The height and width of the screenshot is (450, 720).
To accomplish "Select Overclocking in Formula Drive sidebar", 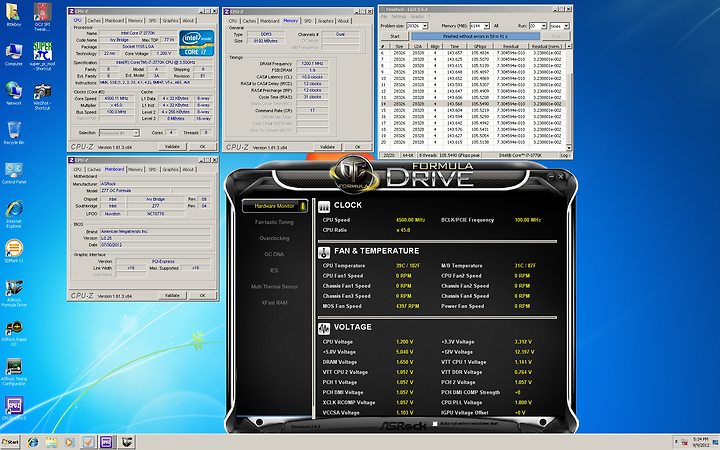I will click(274, 238).
